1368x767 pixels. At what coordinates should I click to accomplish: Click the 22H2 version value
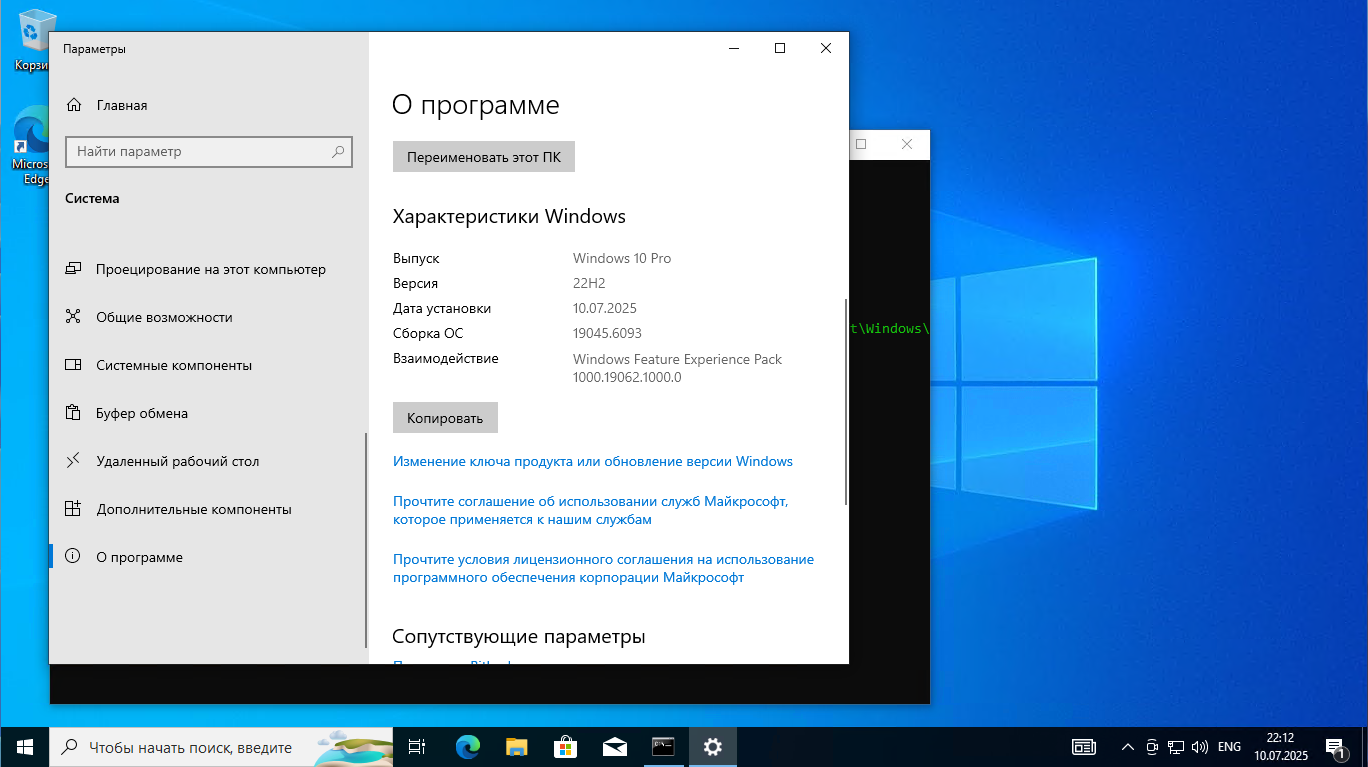tap(589, 283)
